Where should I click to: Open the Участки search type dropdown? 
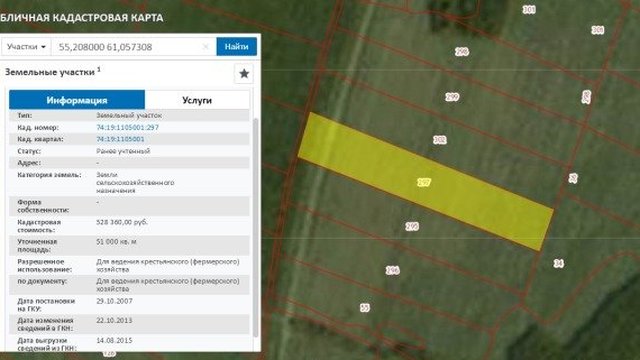pyautogui.click(x=26, y=47)
